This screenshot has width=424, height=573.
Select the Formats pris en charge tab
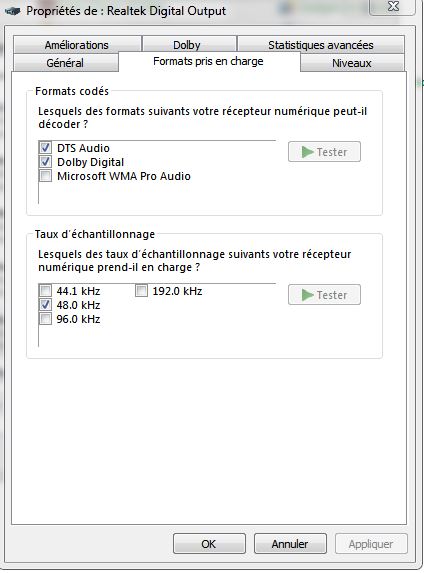point(209,61)
